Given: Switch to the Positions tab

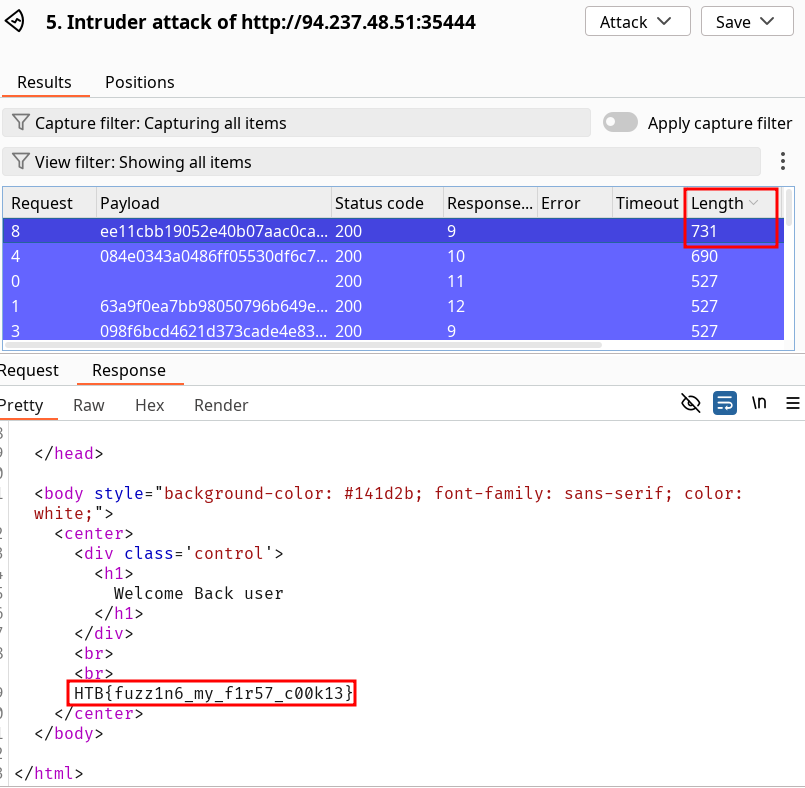Looking at the screenshot, I should click(139, 82).
